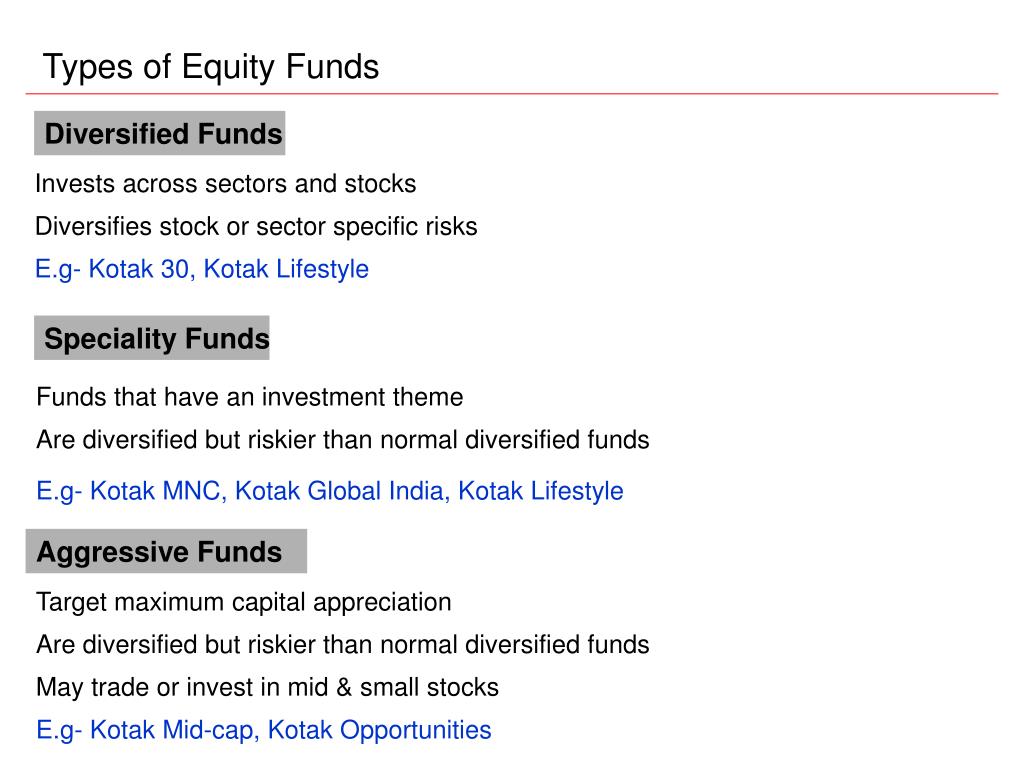Select the Aggressive Funds heading box
This screenshot has height=768, width=1024.
click(166, 551)
